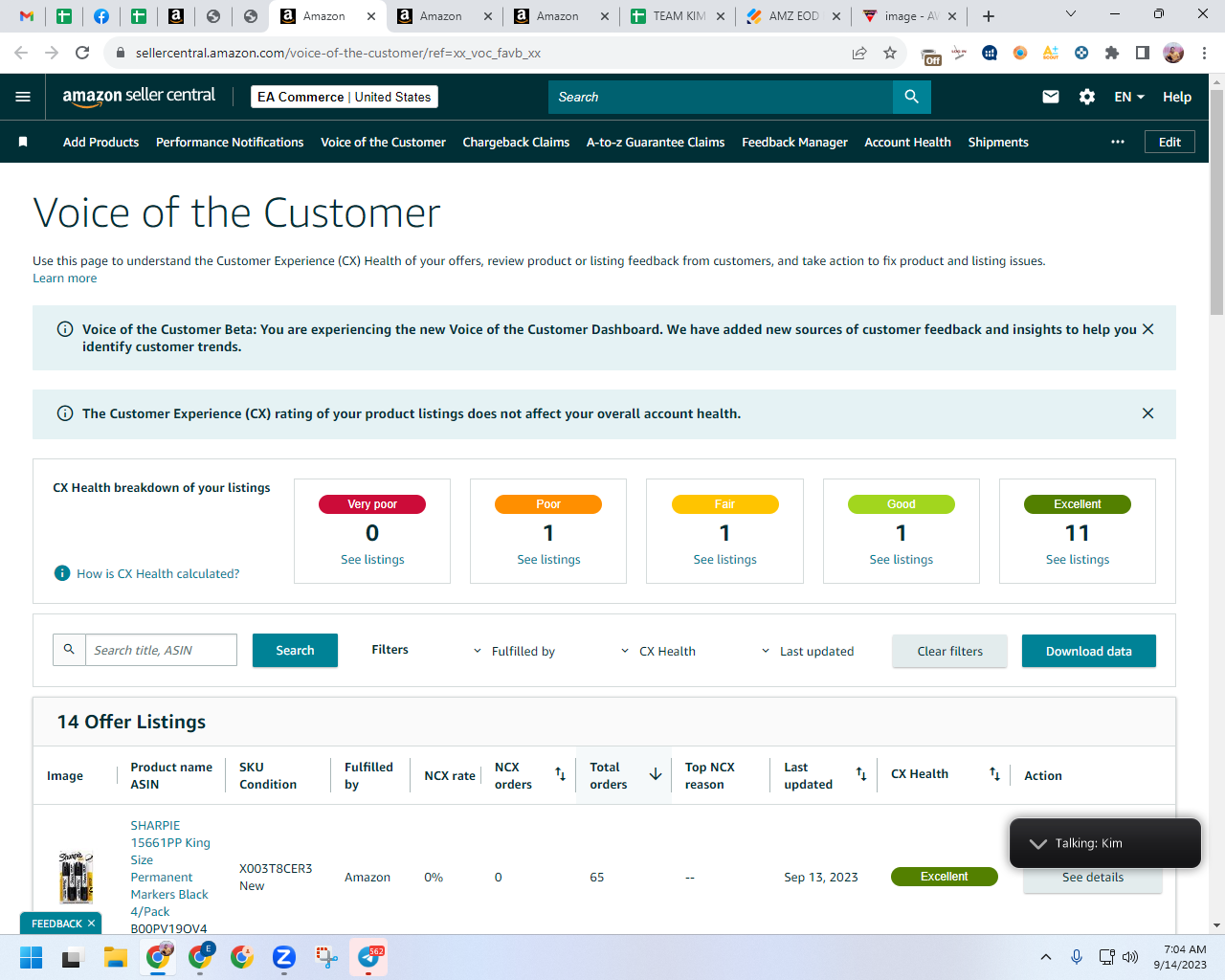Viewport: 1225px width, 980px height.
Task: Reload the current page
Action: click(82, 53)
